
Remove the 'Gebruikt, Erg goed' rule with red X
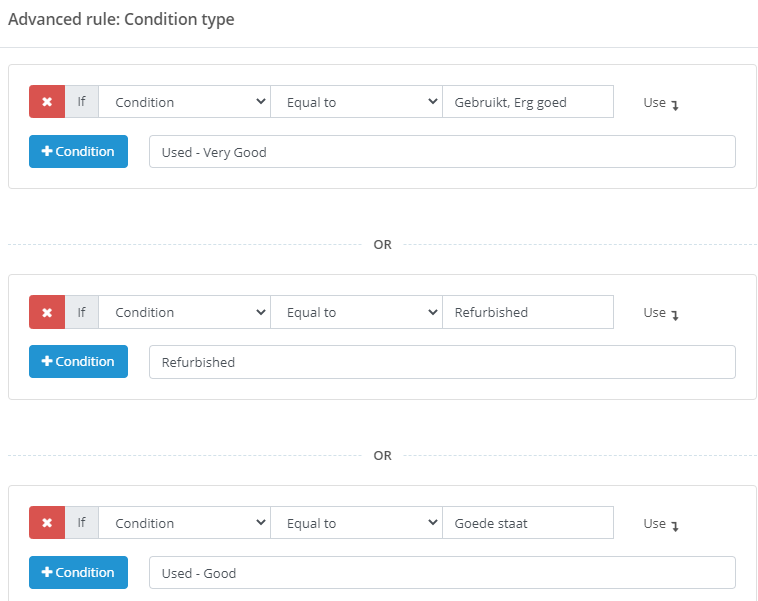pos(47,102)
